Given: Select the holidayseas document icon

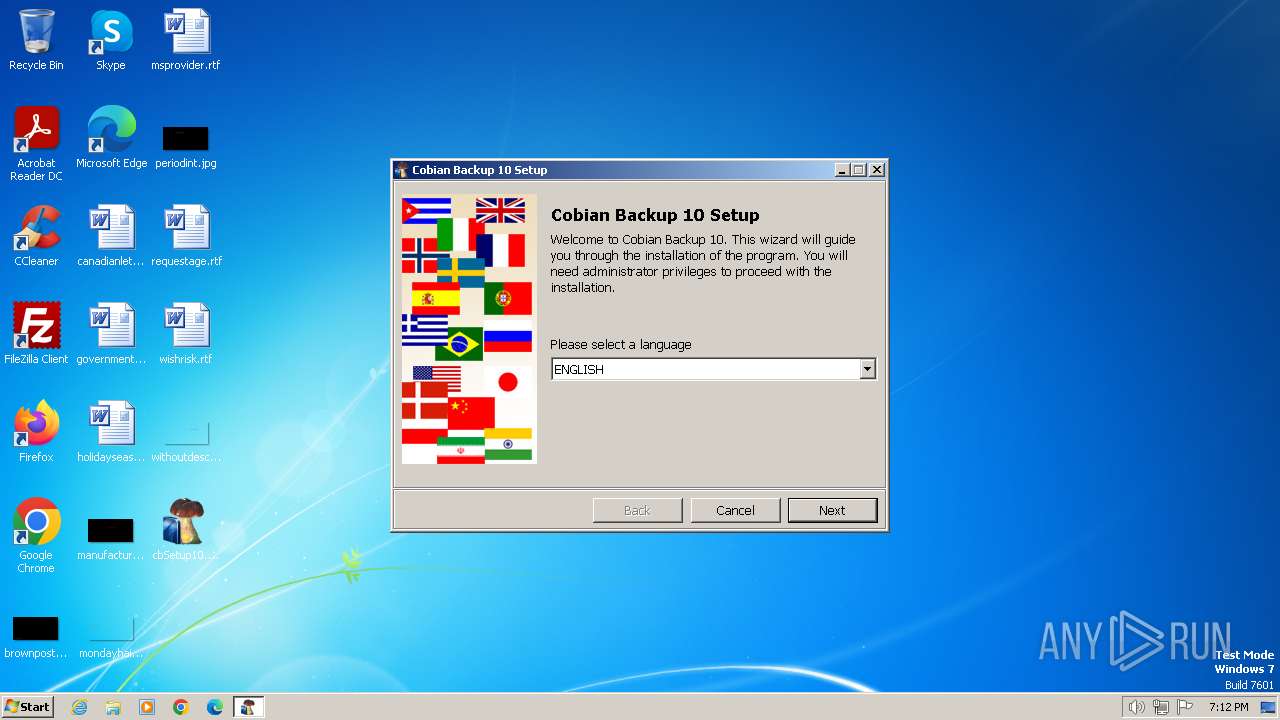Looking at the screenshot, I should 111,433.
